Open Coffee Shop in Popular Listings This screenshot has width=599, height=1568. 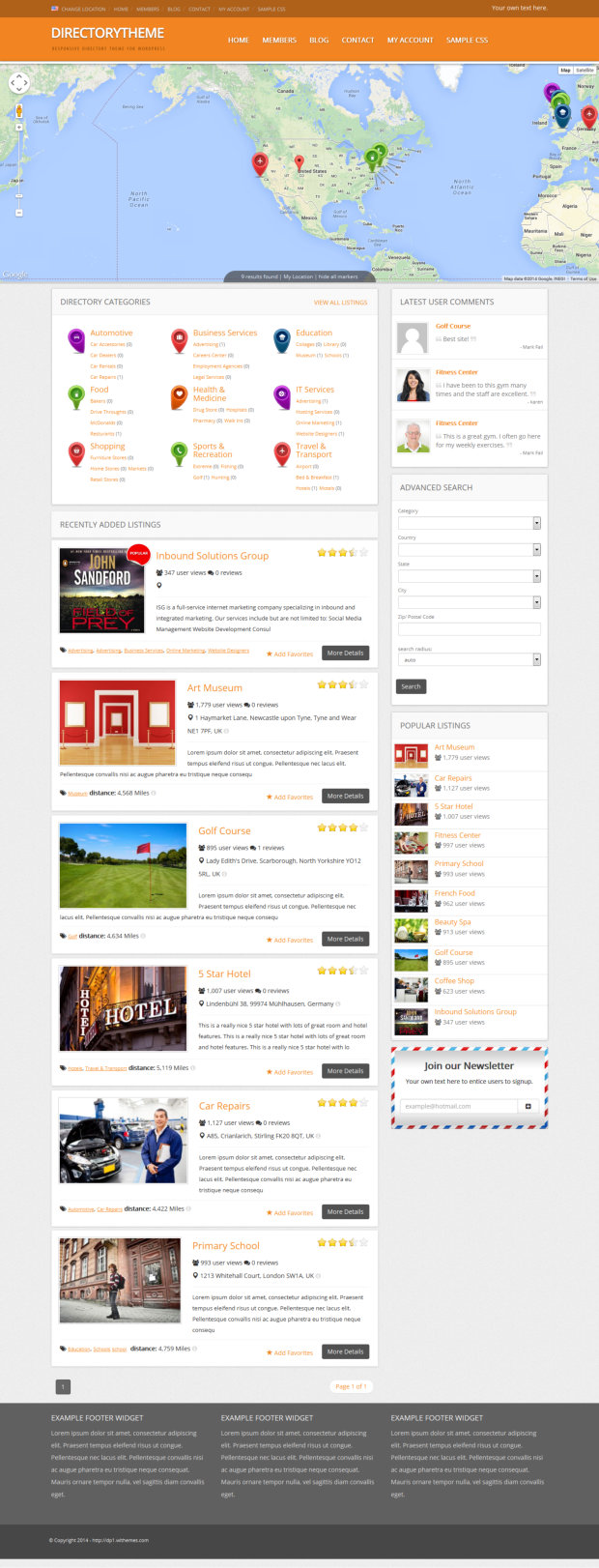(454, 980)
